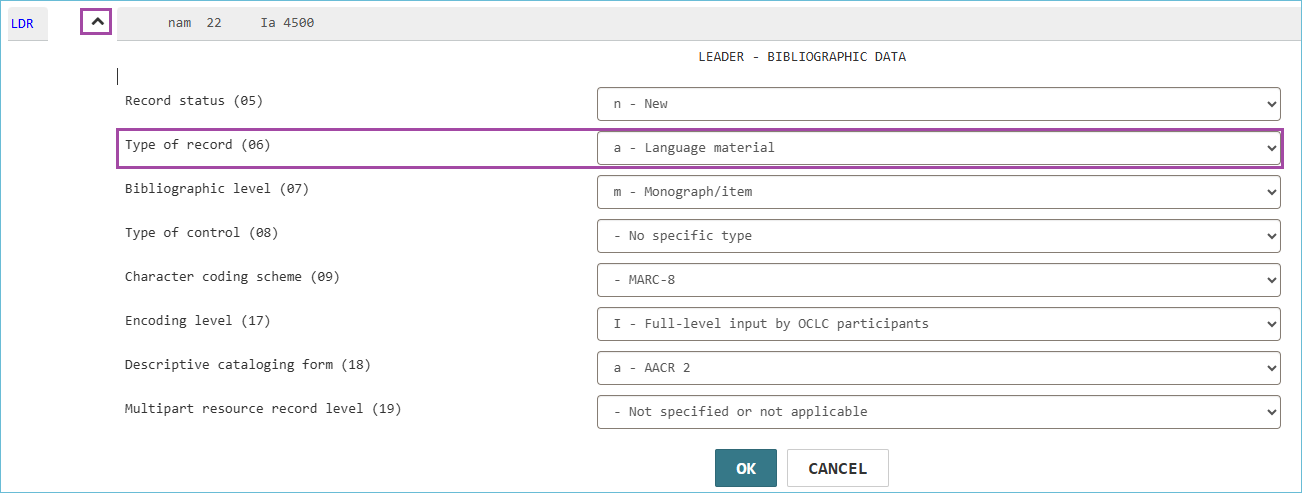
Task: Expand the MARC-8 coding scheme dropdown
Action: [x=938, y=280]
